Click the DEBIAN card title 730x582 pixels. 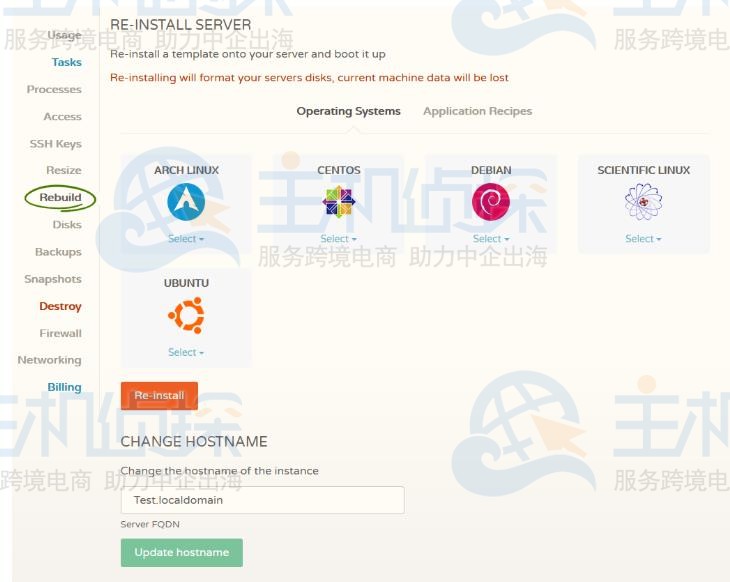click(491, 170)
